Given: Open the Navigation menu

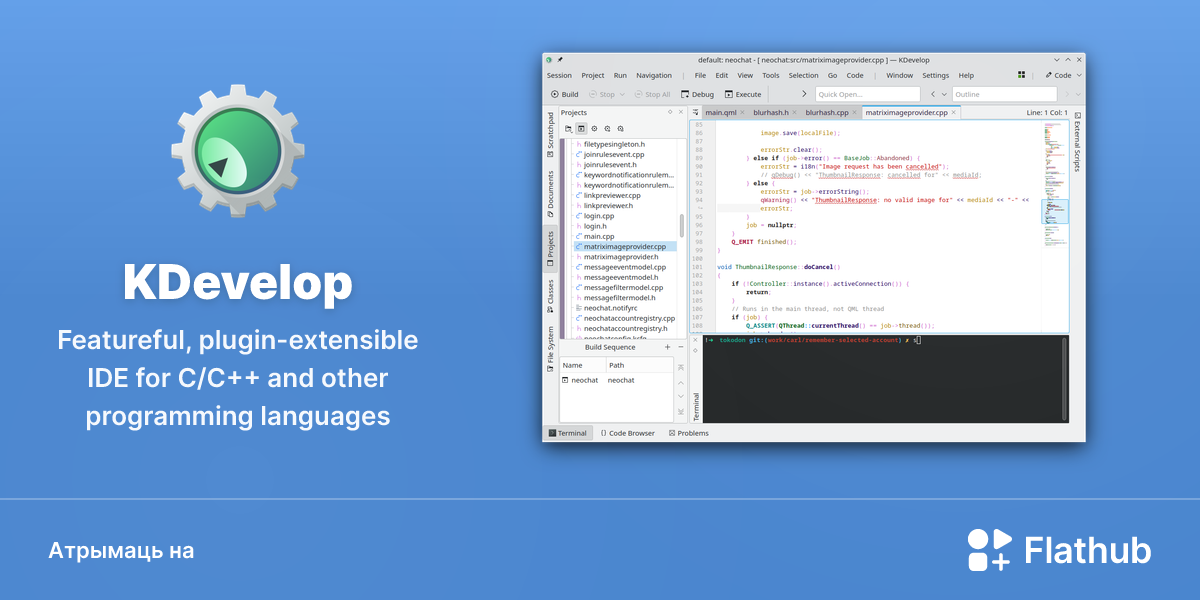Looking at the screenshot, I should click(654, 75).
